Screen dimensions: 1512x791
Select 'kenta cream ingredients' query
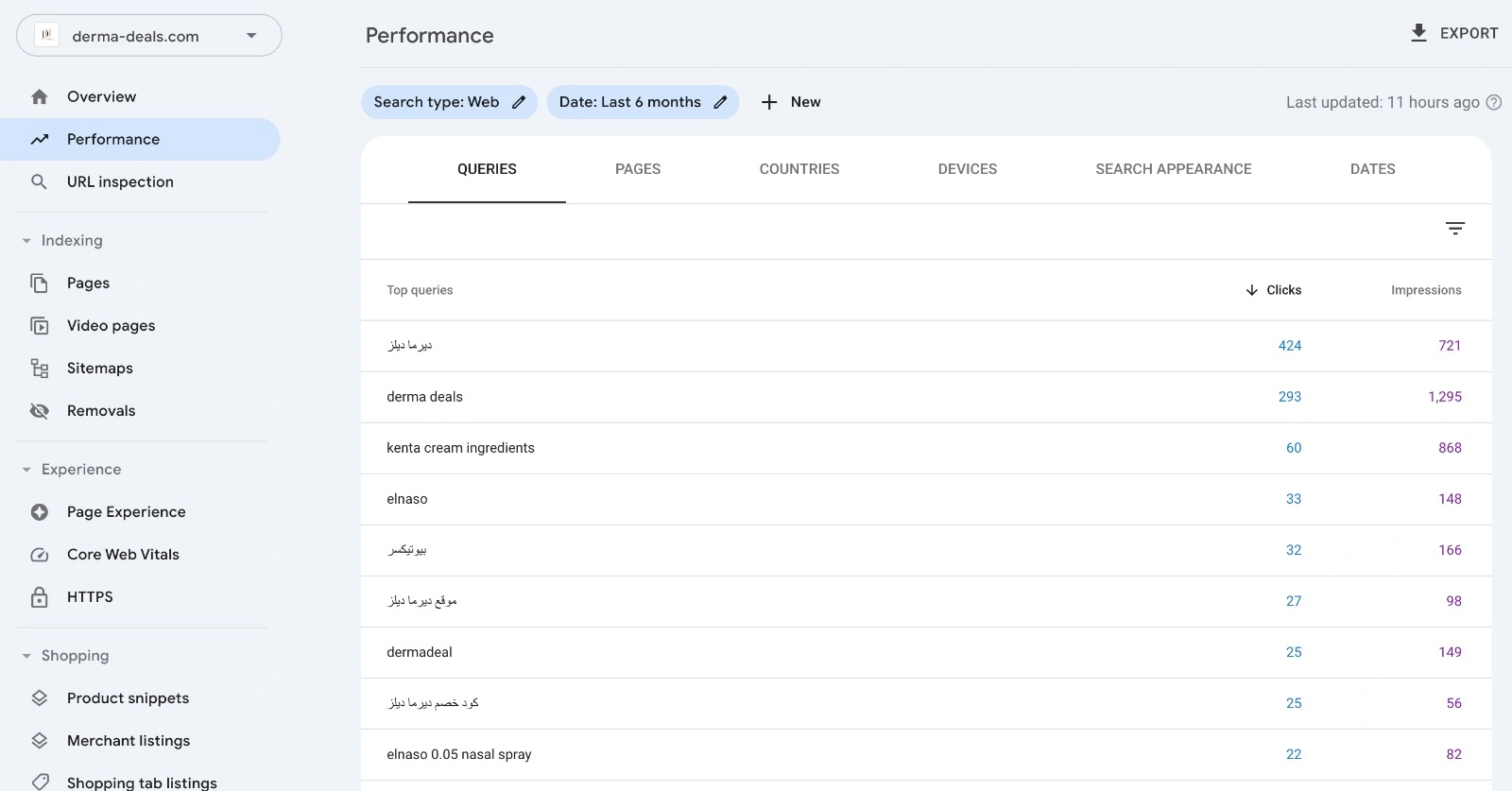(926, 448)
